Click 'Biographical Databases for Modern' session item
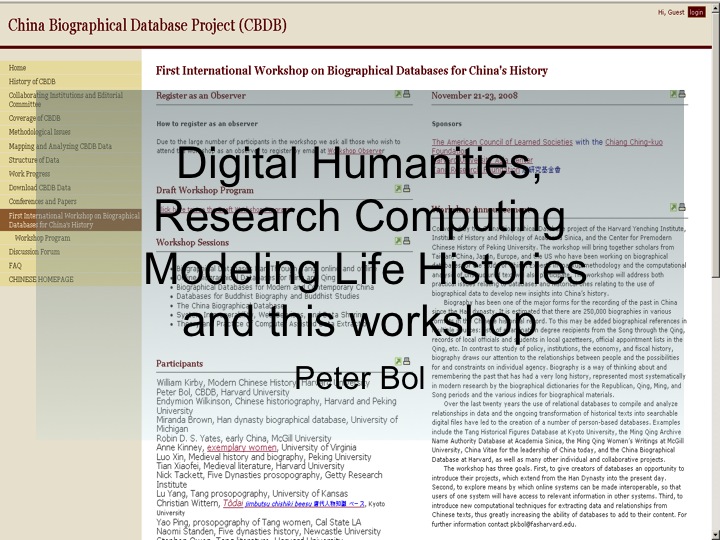The height and width of the screenshot is (540, 720). [x=275, y=287]
